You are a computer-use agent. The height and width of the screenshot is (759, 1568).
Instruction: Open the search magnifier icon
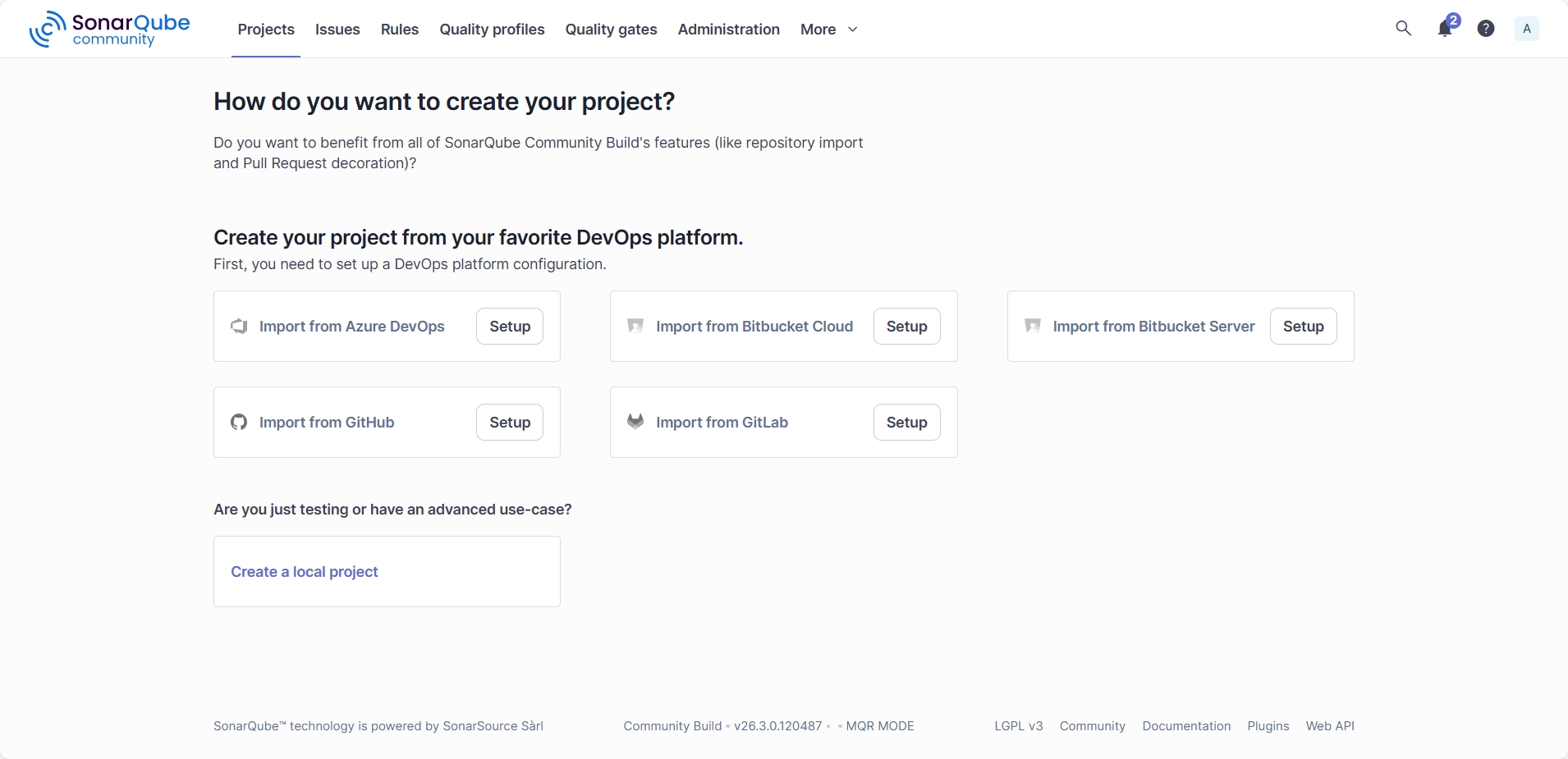[x=1403, y=29]
